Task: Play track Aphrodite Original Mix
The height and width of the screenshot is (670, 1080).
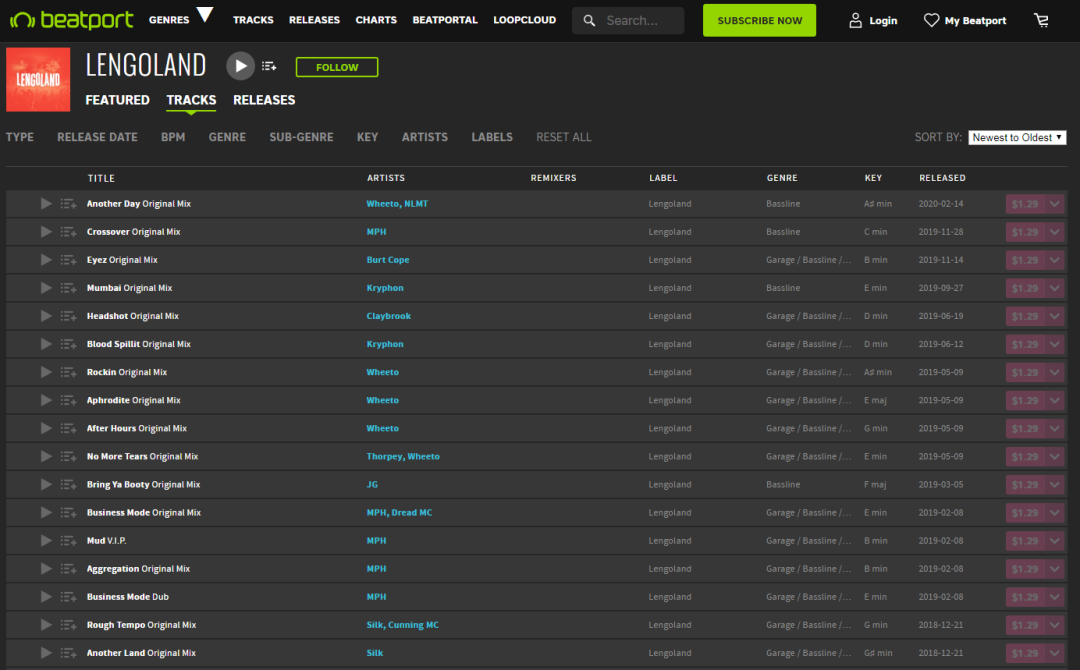Action: 45,400
